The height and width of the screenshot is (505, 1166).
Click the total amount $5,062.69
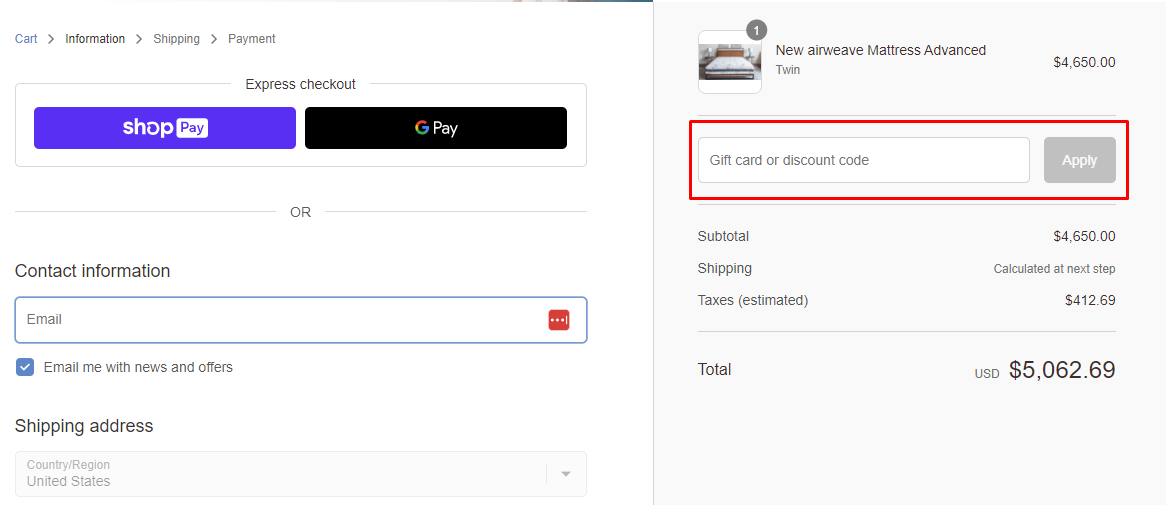1062,370
